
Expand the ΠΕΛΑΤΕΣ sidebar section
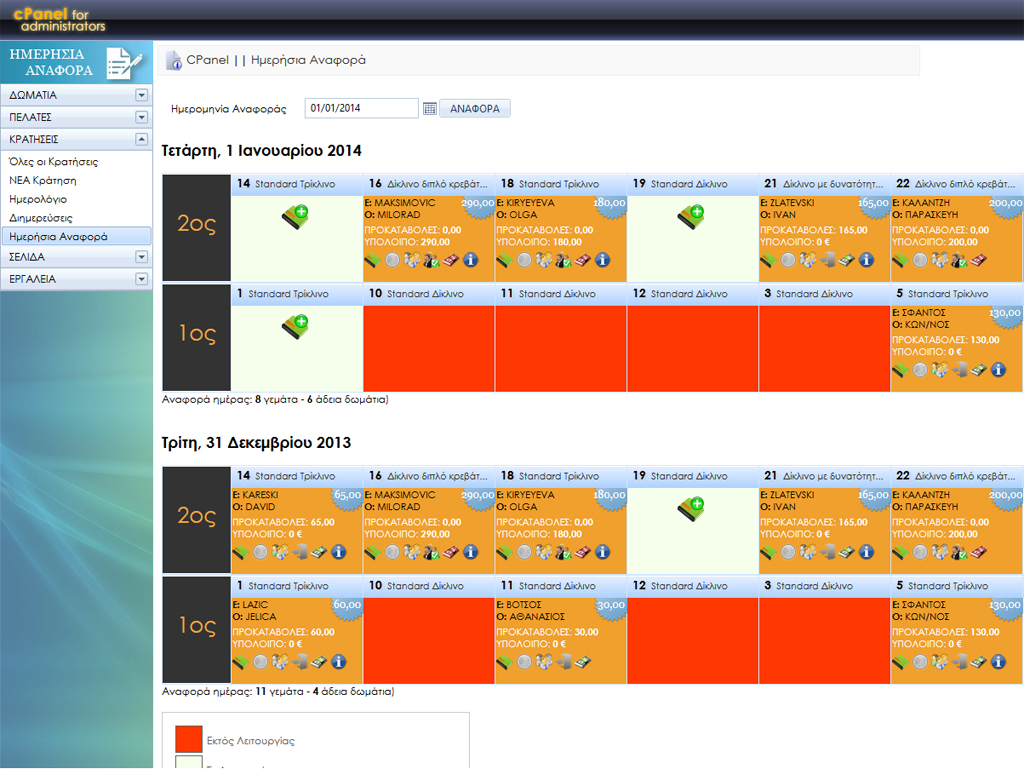coord(141,118)
